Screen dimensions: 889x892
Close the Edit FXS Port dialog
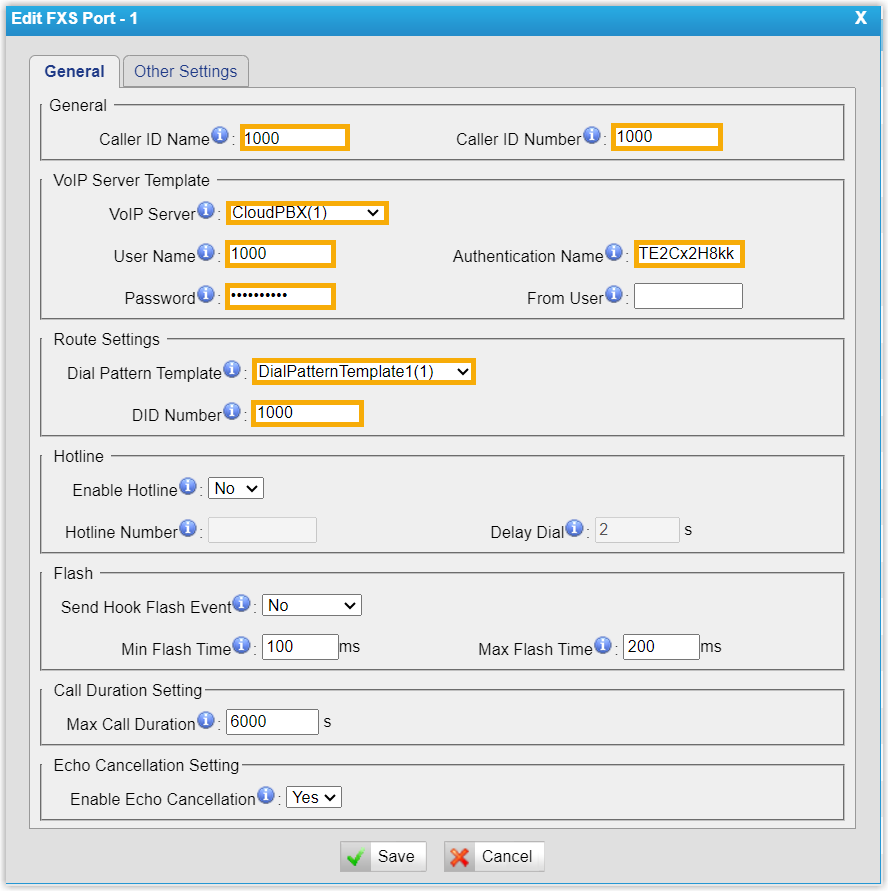click(x=860, y=17)
